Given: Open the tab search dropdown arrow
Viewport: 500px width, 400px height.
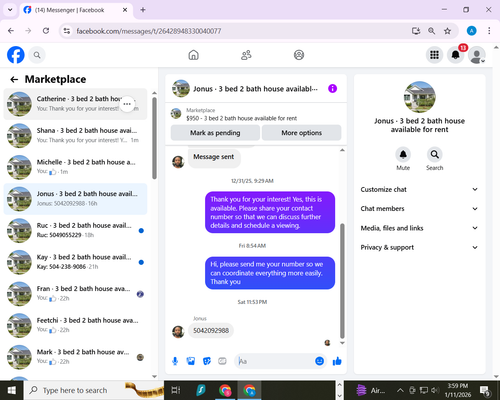Looking at the screenshot, I should tap(10, 10).
